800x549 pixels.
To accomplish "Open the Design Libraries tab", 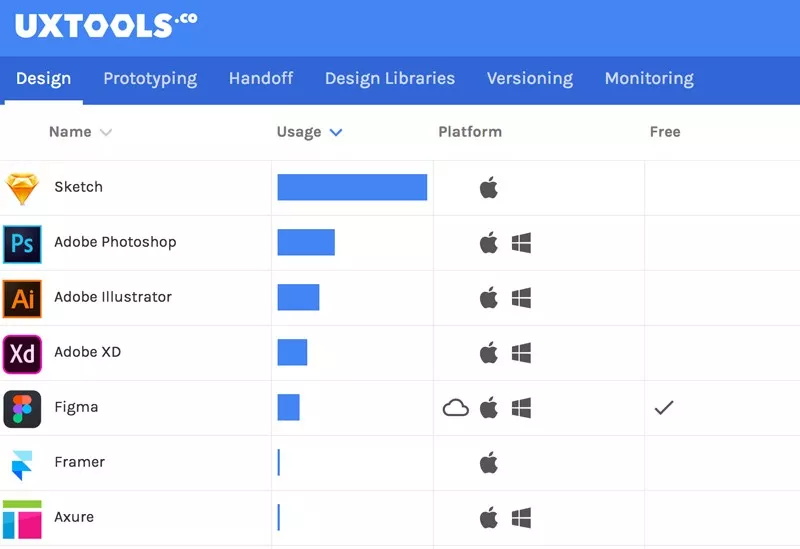I will (390, 79).
